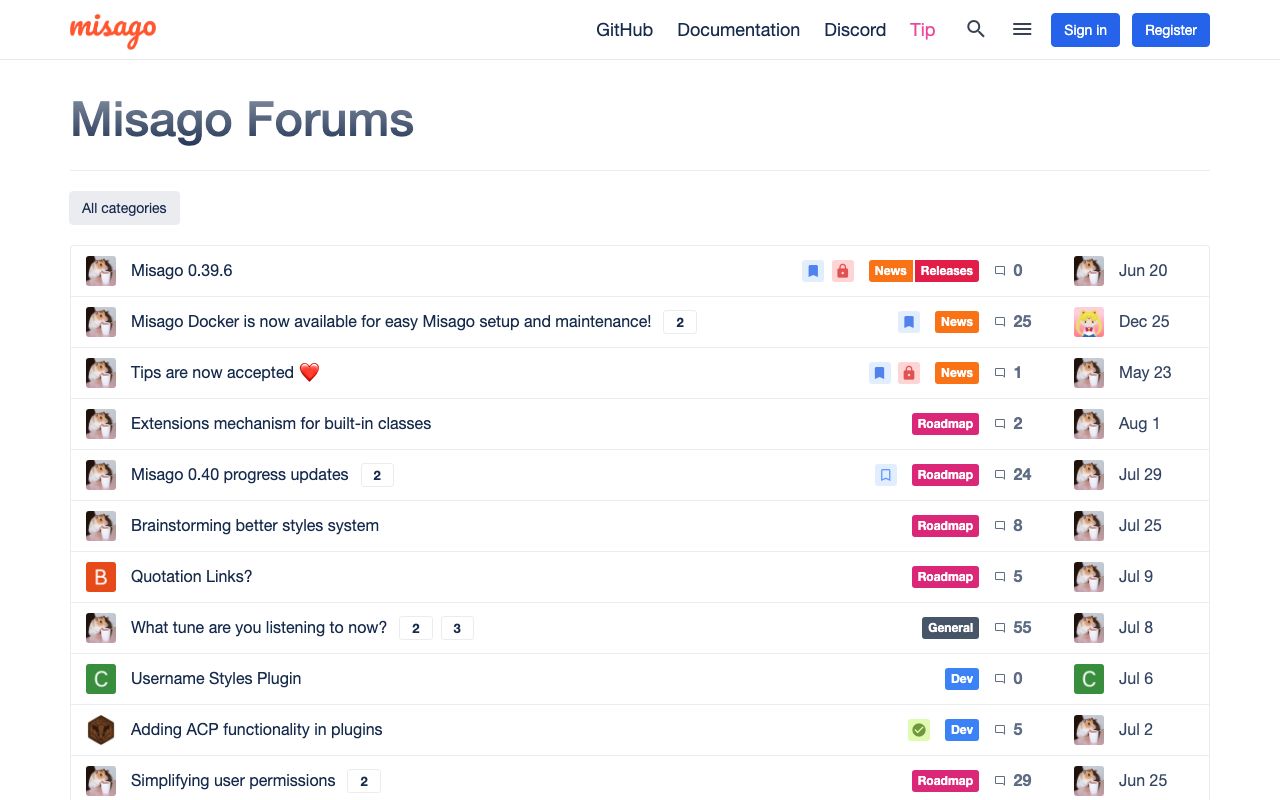Click outlined bookmark icon on Misago 0.40 progress updates
The width and height of the screenshot is (1280, 800).
tap(886, 475)
